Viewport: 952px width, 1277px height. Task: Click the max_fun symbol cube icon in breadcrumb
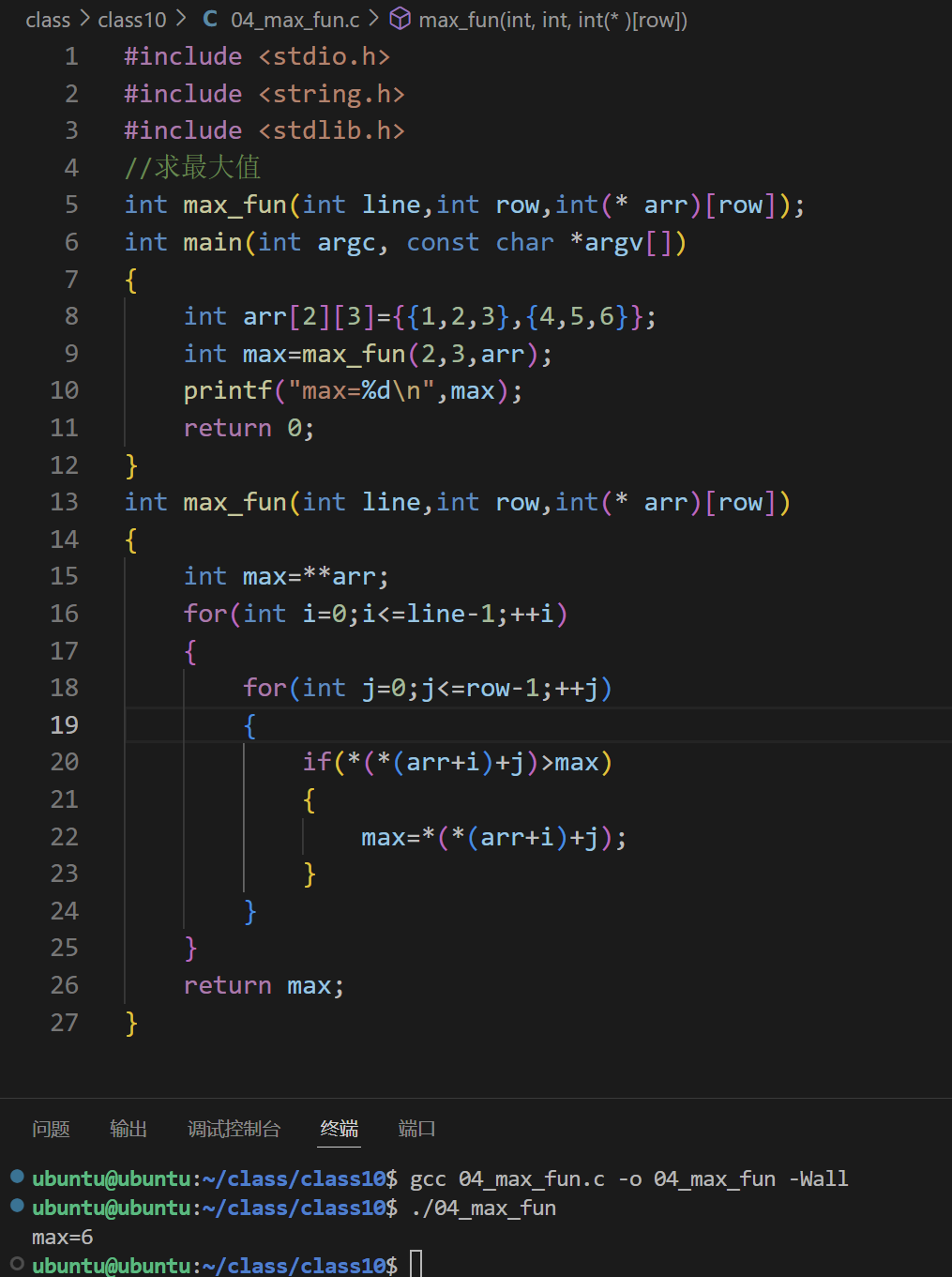pyautogui.click(x=400, y=19)
